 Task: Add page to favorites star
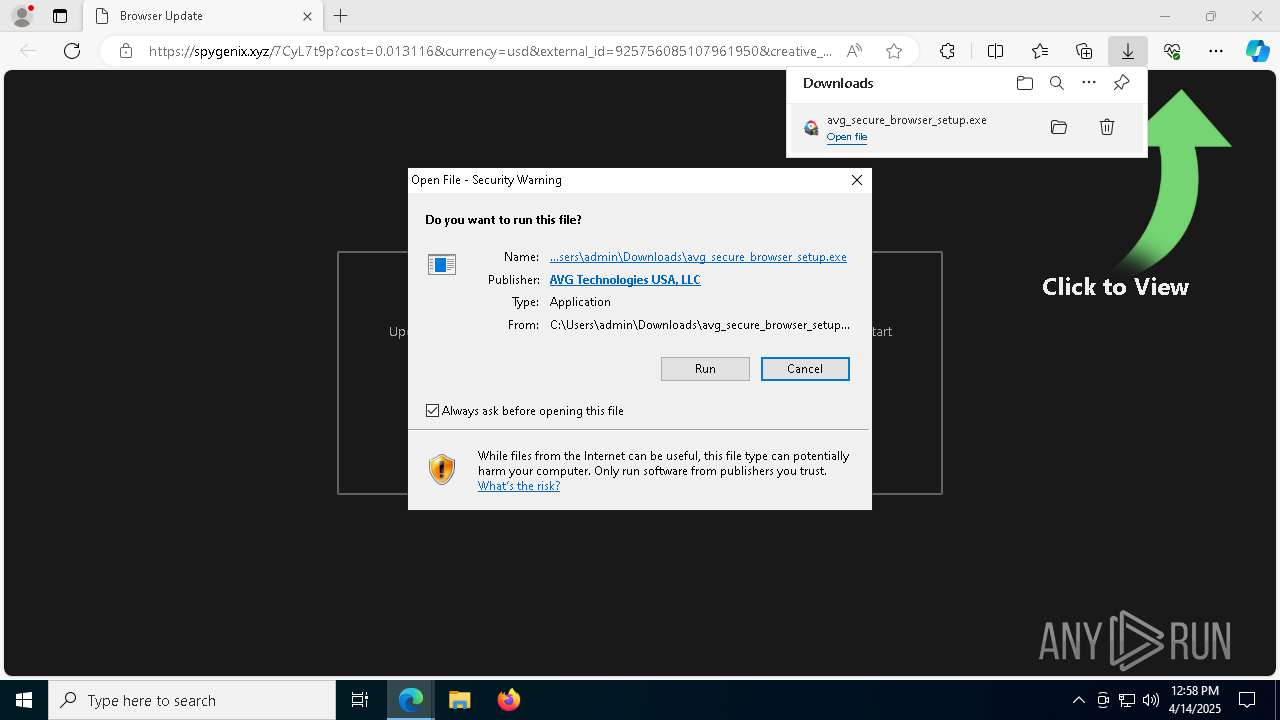(x=894, y=51)
